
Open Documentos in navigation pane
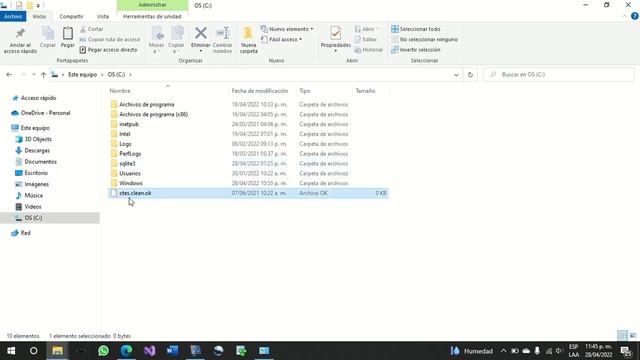(40, 162)
